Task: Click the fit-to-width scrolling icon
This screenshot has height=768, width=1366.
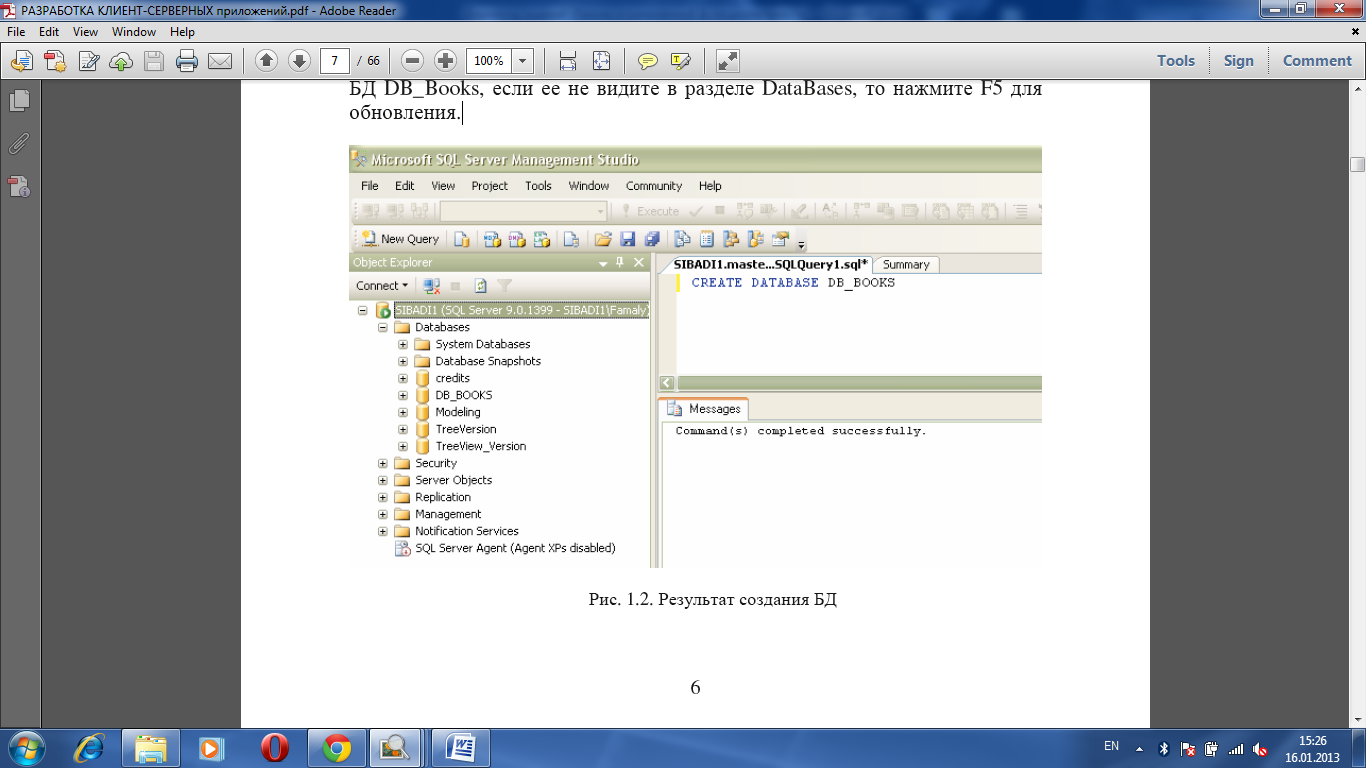Action: coord(568,61)
